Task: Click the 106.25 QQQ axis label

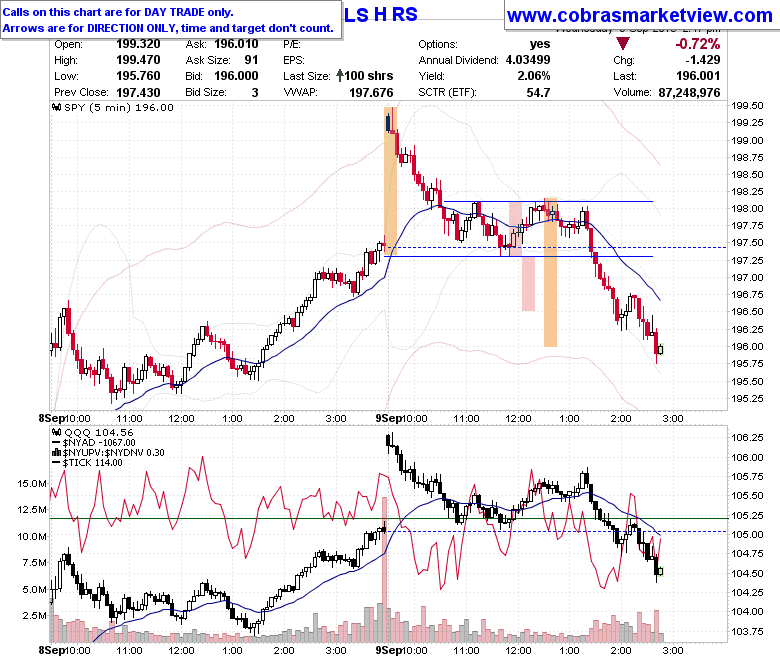Action: tap(747, 438)
